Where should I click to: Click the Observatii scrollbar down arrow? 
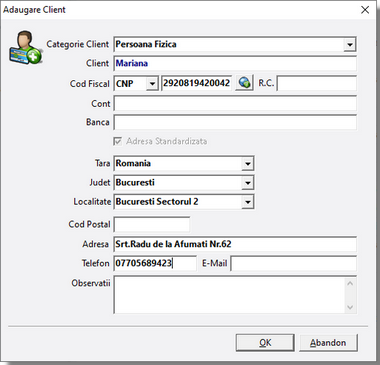click(350, 307)
